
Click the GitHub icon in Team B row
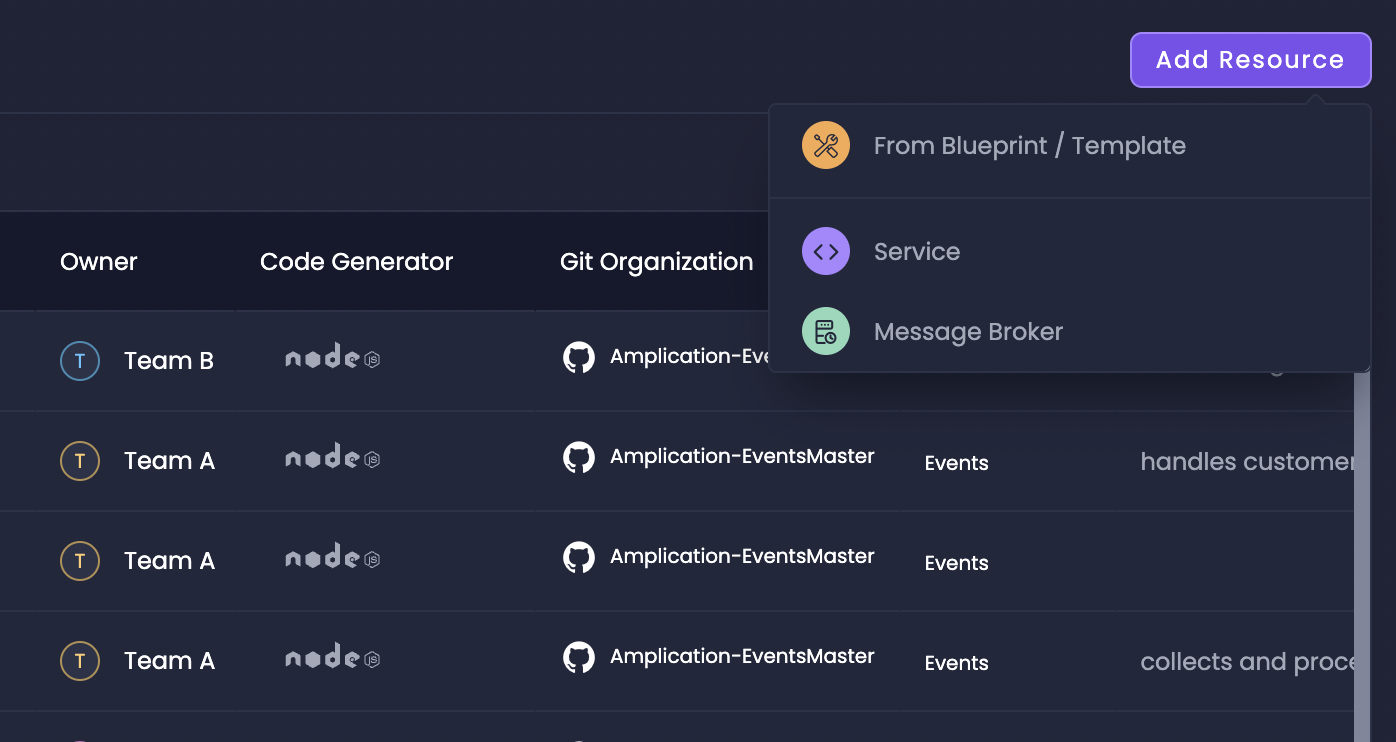(x=579, y=357)
